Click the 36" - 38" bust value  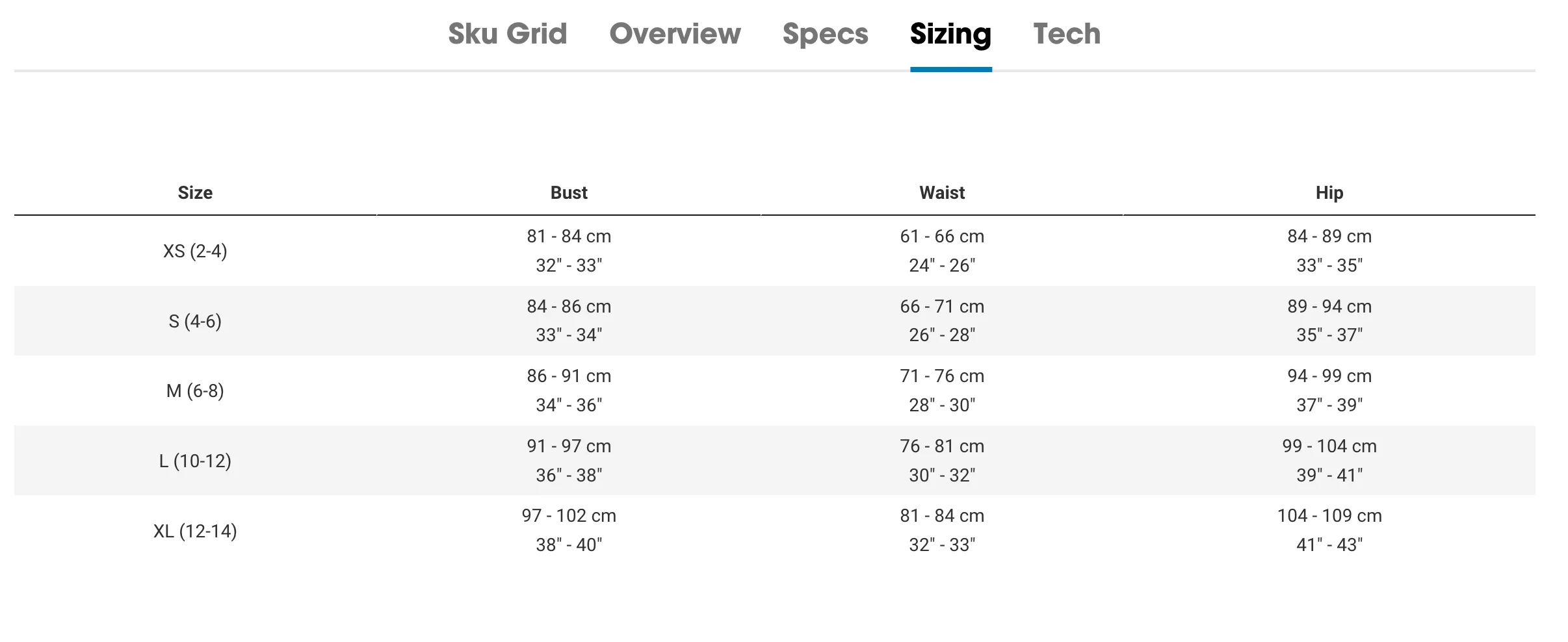(569, 475)
